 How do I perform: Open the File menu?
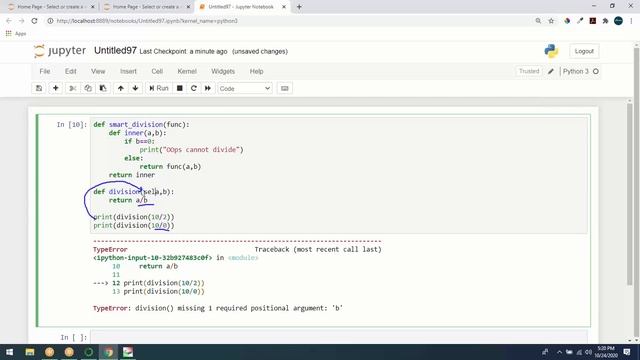click(45, 71)
